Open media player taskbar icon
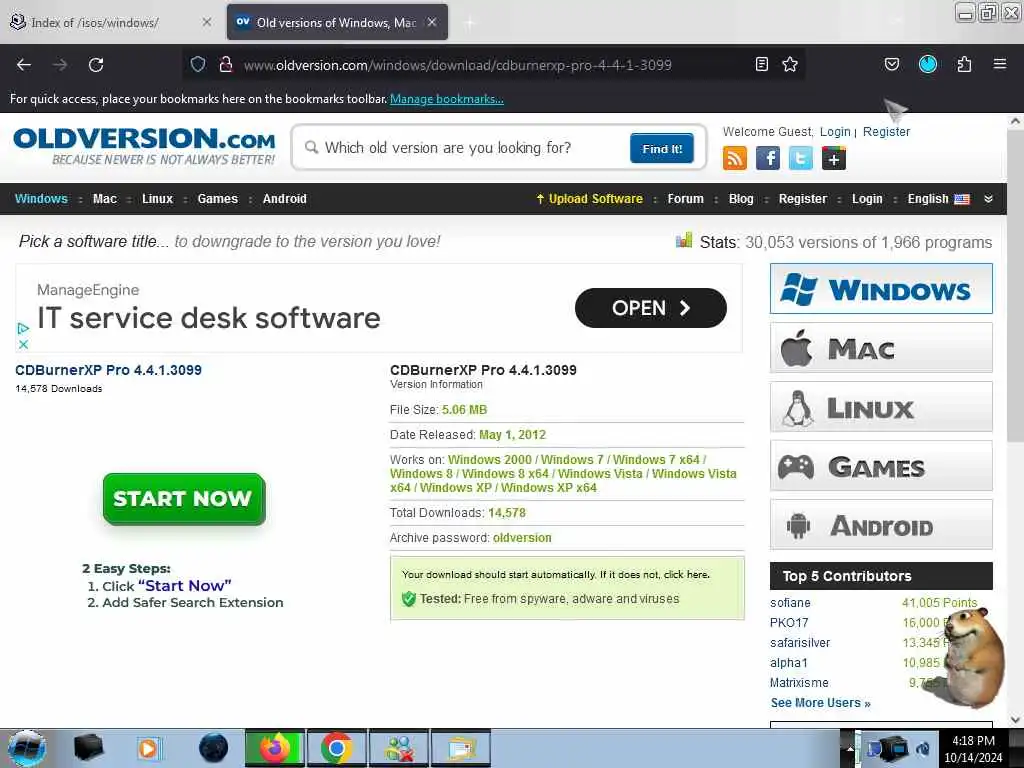Screen dimensions: 1024x768 pos(149,748)
